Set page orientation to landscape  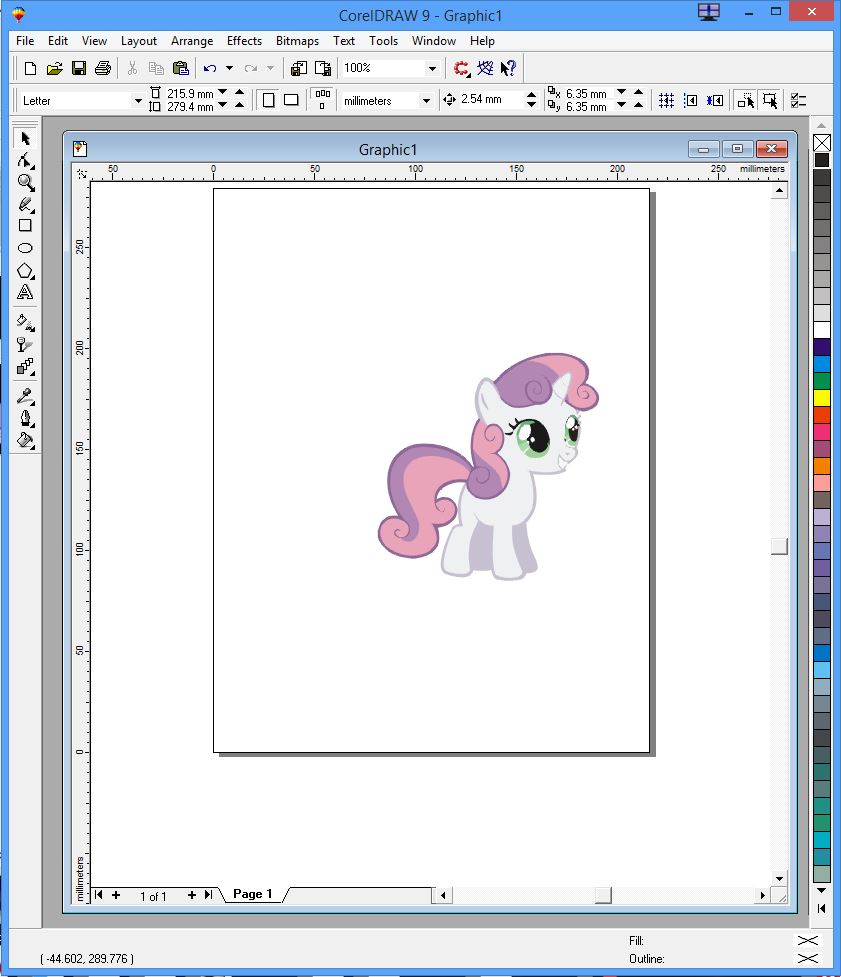pyautogui.click(x=290, y=99)
